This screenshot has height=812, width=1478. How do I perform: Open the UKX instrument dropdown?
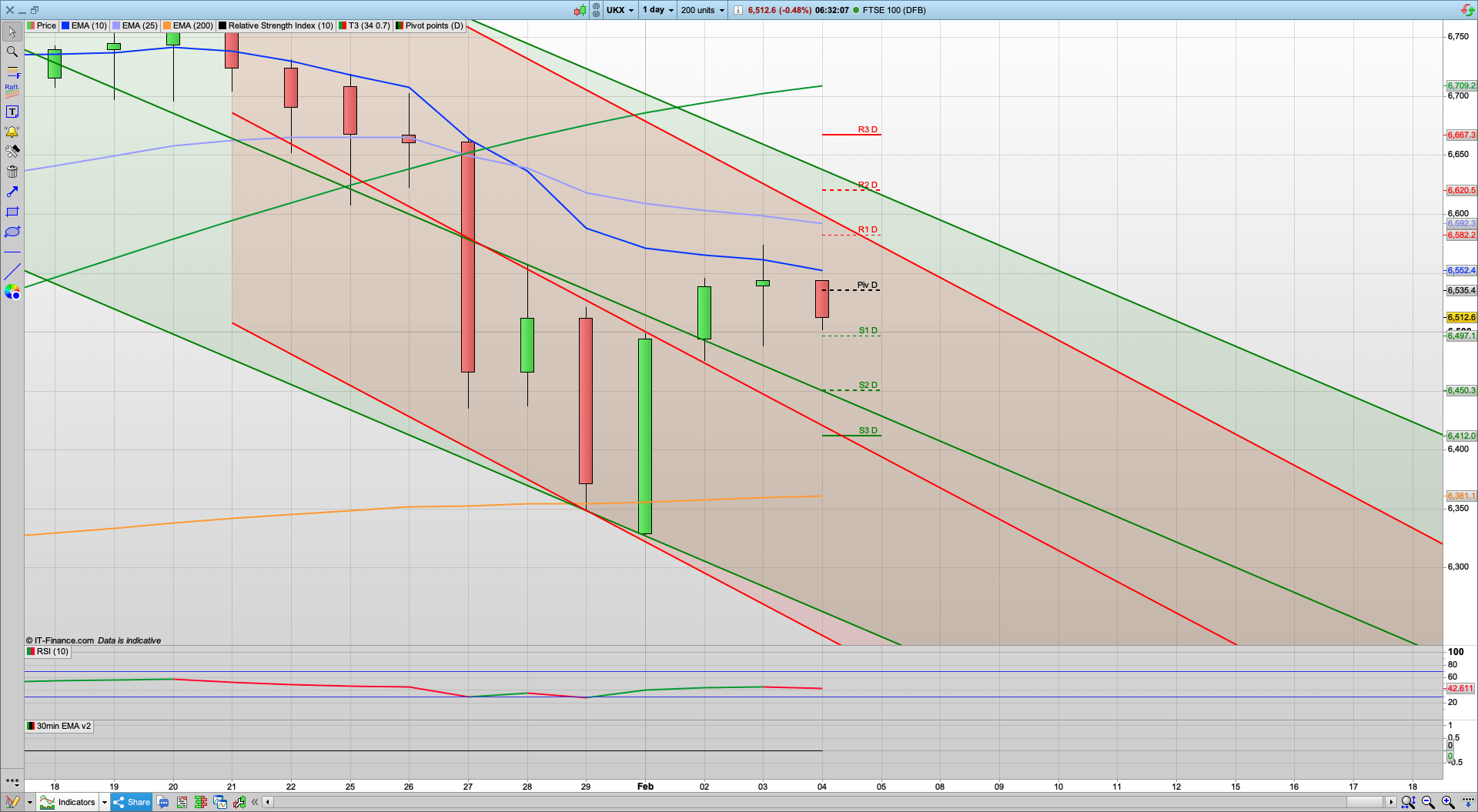pos(620,10)
